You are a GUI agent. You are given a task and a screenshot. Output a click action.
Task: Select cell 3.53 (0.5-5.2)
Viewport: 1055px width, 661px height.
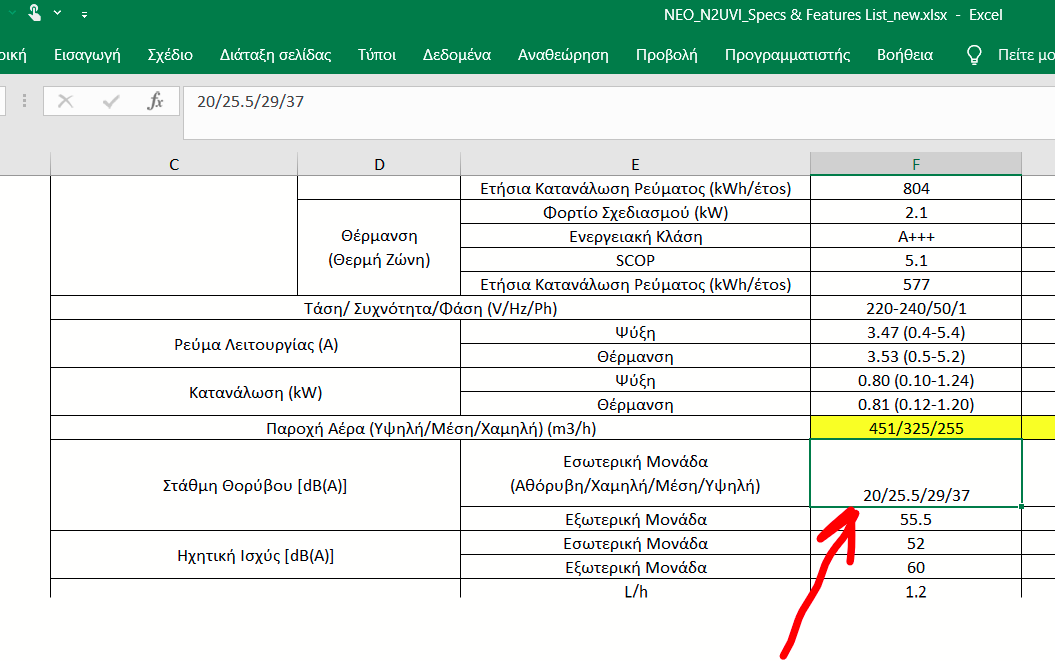[916, 356]
